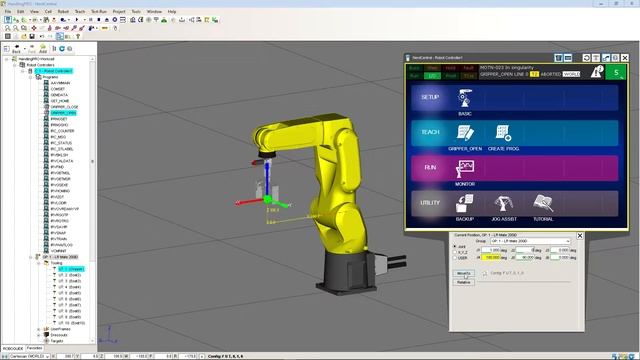Select GET_HOME program in the tree
Viewport: 640px width, 360px height.
[60, 101]
